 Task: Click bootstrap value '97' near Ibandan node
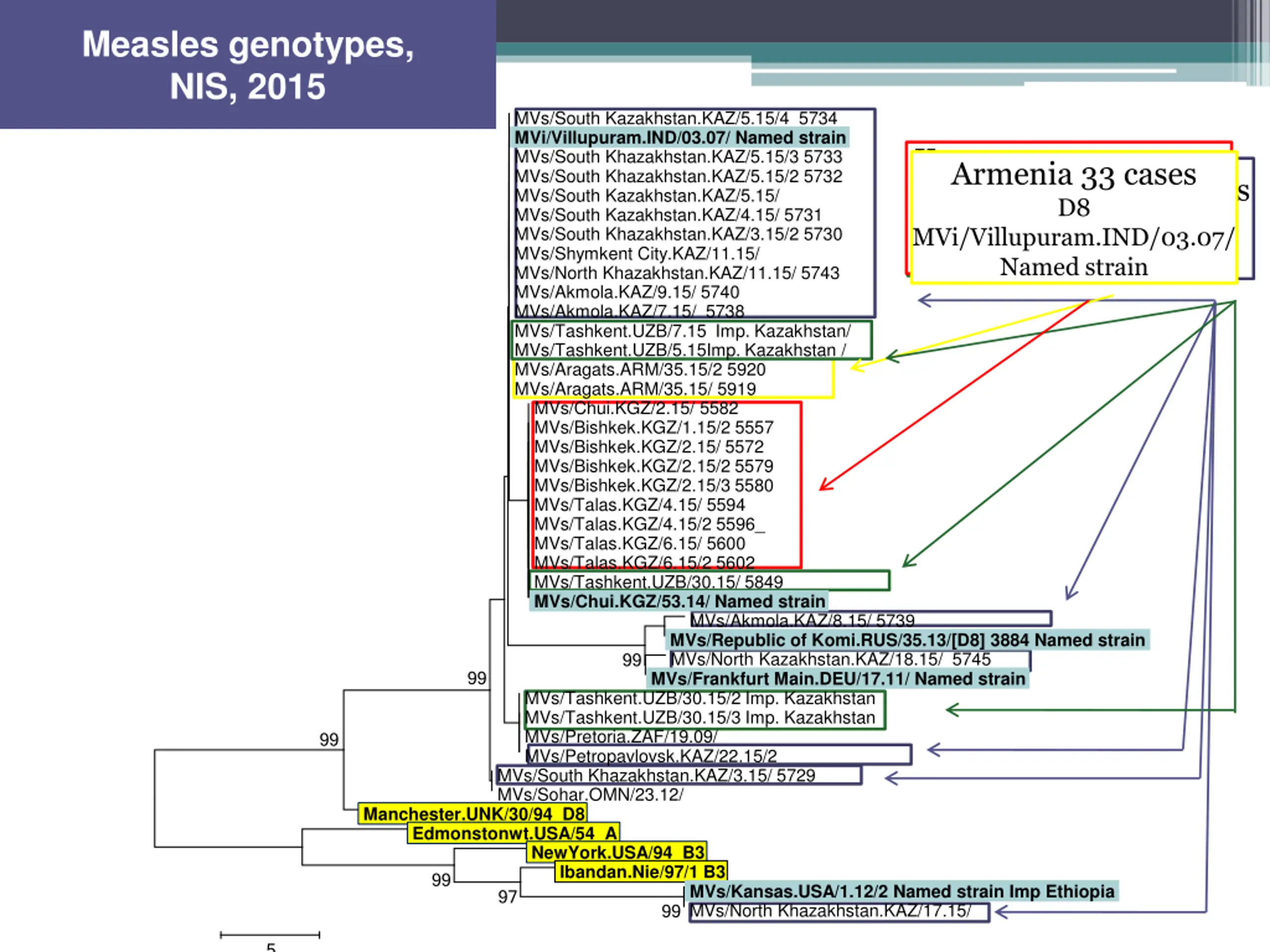pyautogui.click(x=508, y=897)
